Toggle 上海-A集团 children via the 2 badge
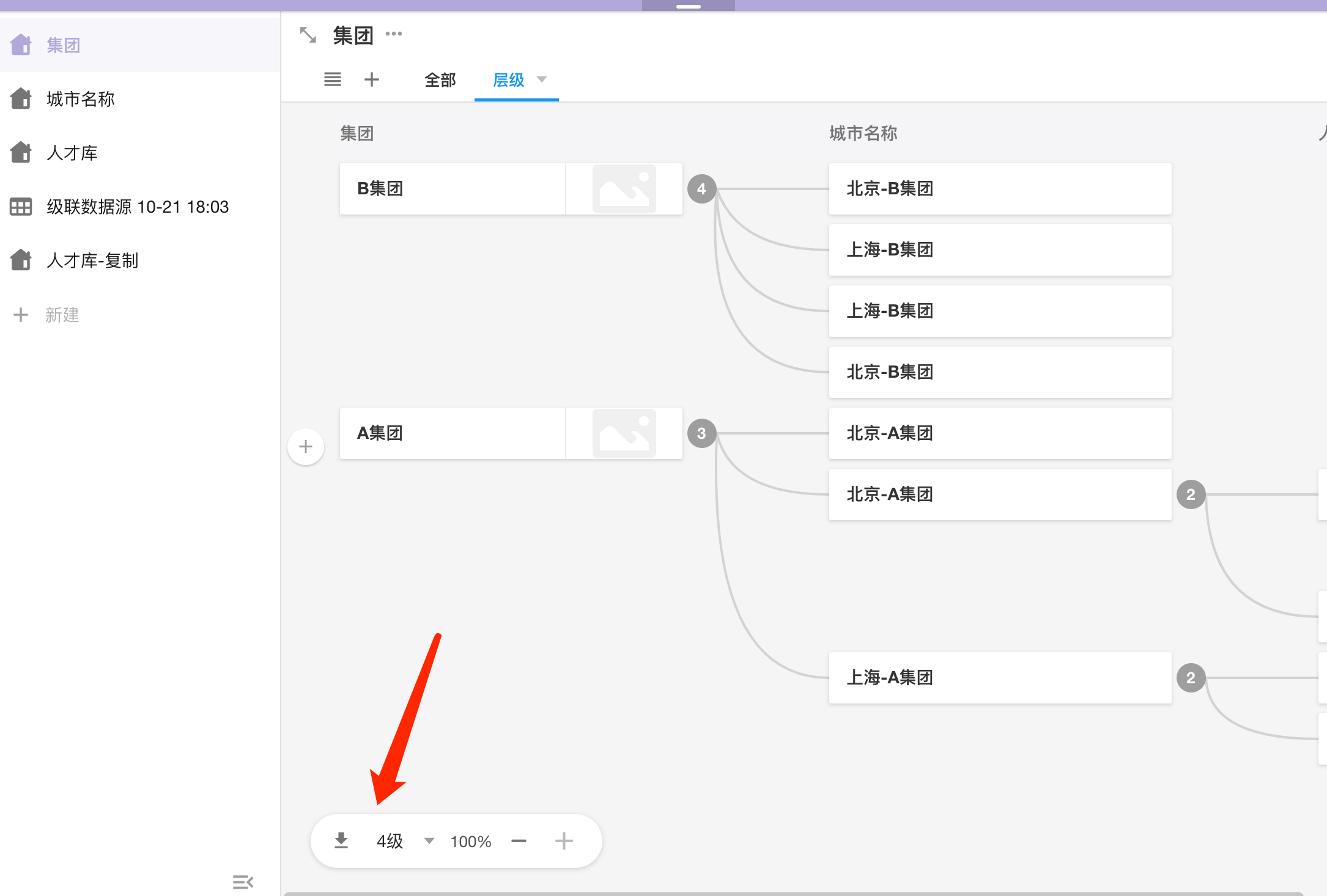Viewport: 1327px width, 896px height. click(1191, 678)
